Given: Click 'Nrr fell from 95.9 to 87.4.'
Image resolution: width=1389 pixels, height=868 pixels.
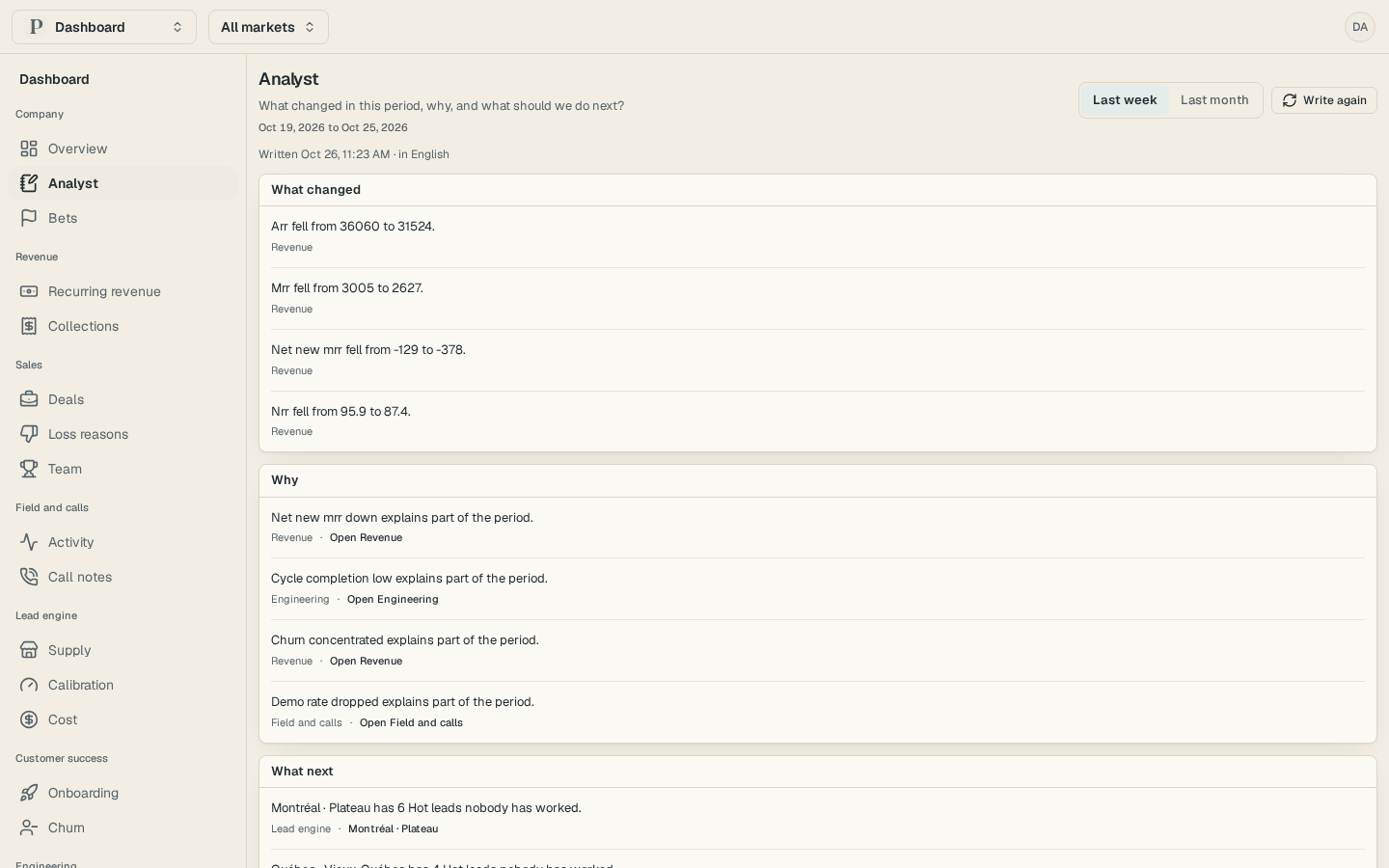Looking at the screenshot, I should tap(340, 412).
